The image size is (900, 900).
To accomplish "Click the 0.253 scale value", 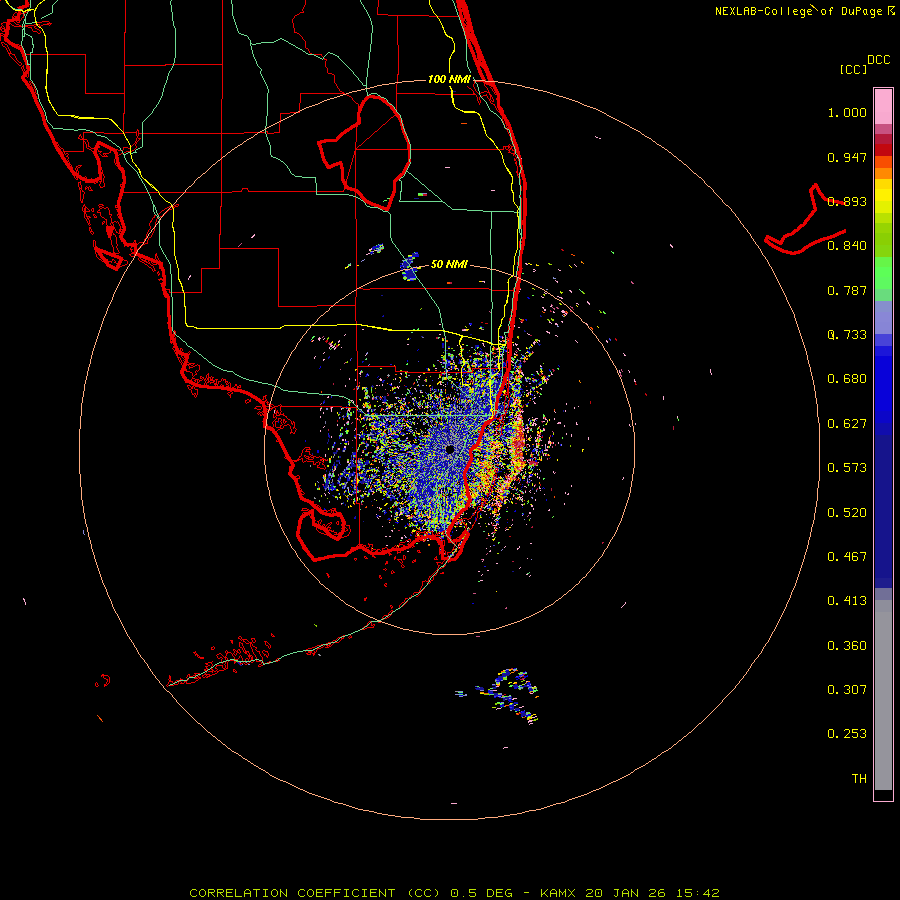I will point(847,734).
